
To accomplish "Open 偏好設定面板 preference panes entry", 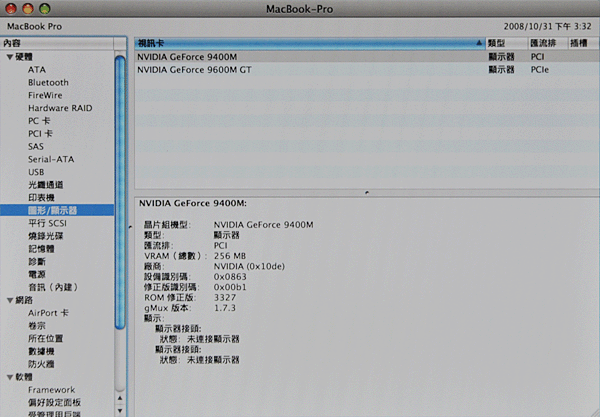I will tap(54, 402).
